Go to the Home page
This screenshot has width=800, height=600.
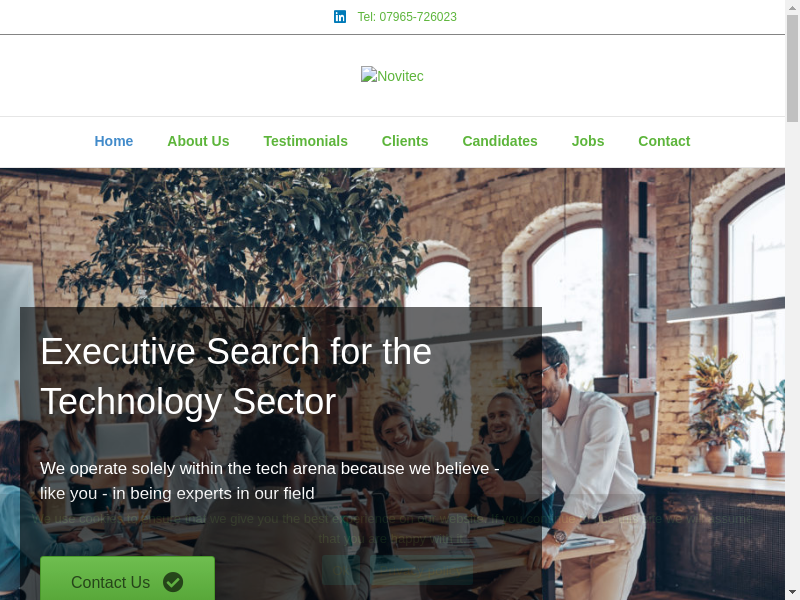click(x=114, y=141)
